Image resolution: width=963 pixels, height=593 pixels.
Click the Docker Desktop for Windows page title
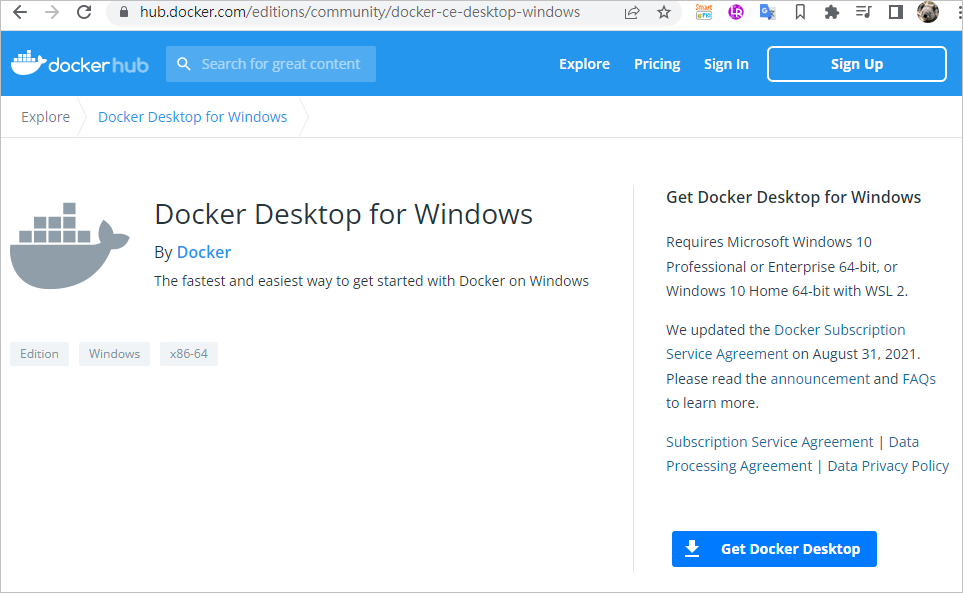click(x=343, y=214)
